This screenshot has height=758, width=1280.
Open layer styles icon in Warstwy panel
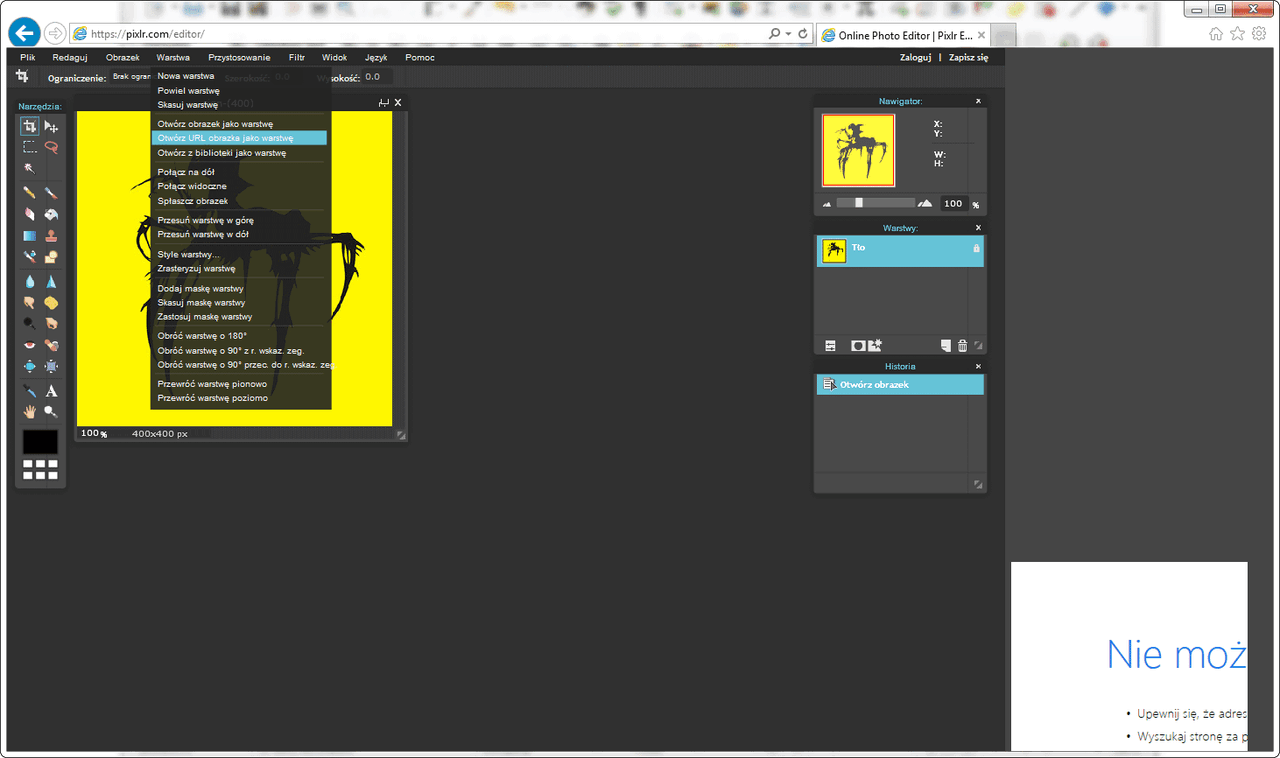(875, 346)
